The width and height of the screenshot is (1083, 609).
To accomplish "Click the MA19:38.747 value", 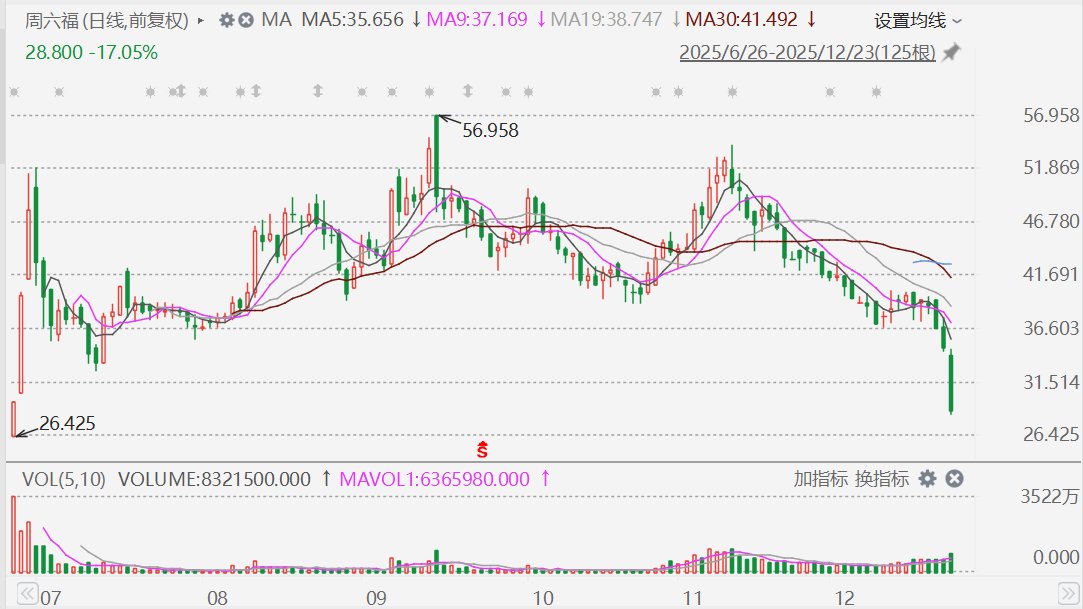I will (606, 19).
